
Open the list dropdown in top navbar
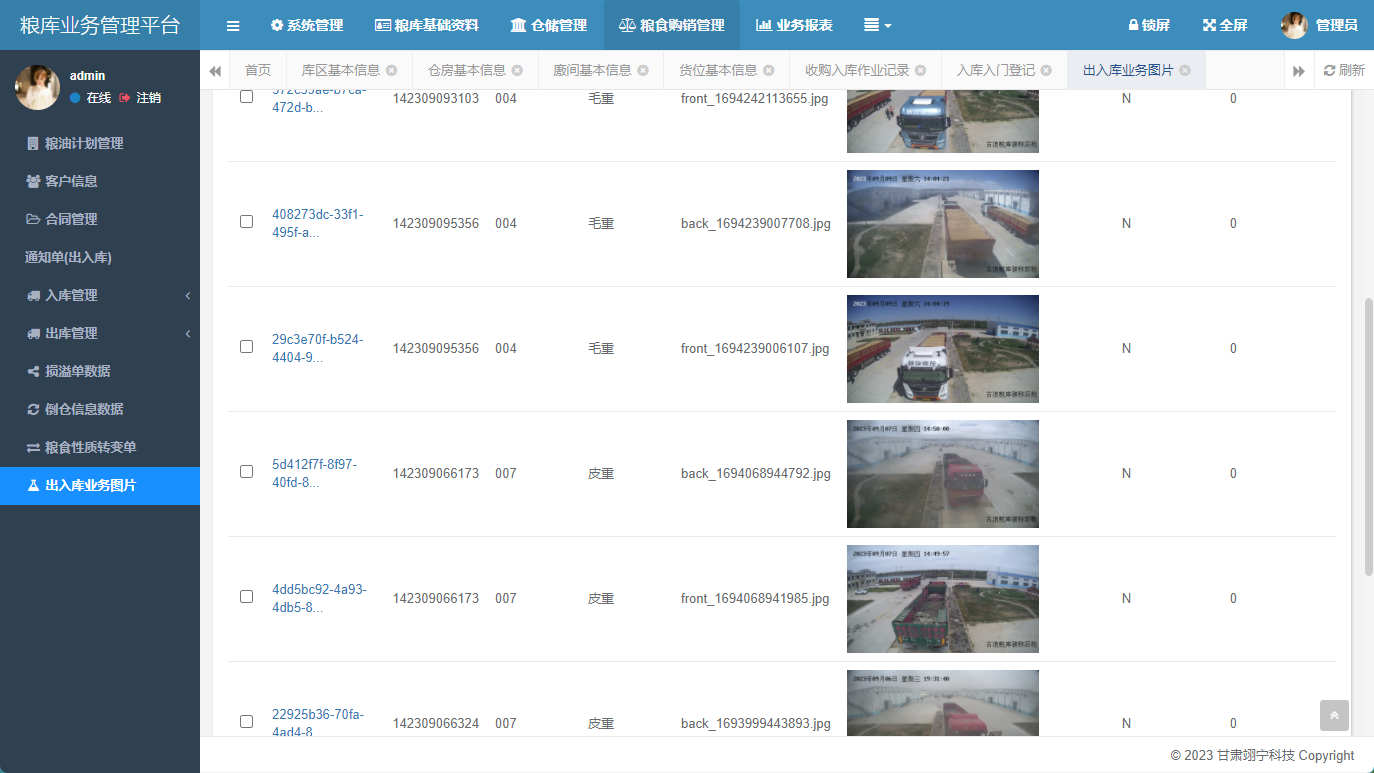coord(877,25)
